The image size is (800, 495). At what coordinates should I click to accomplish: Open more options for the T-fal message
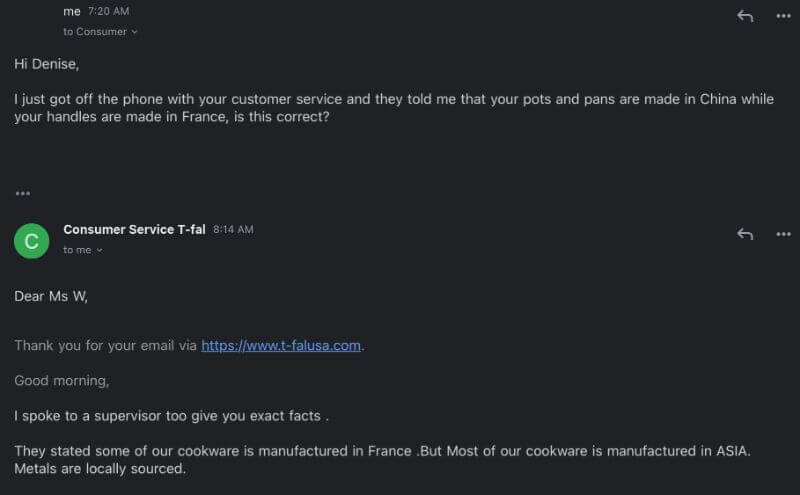[783, 234]
